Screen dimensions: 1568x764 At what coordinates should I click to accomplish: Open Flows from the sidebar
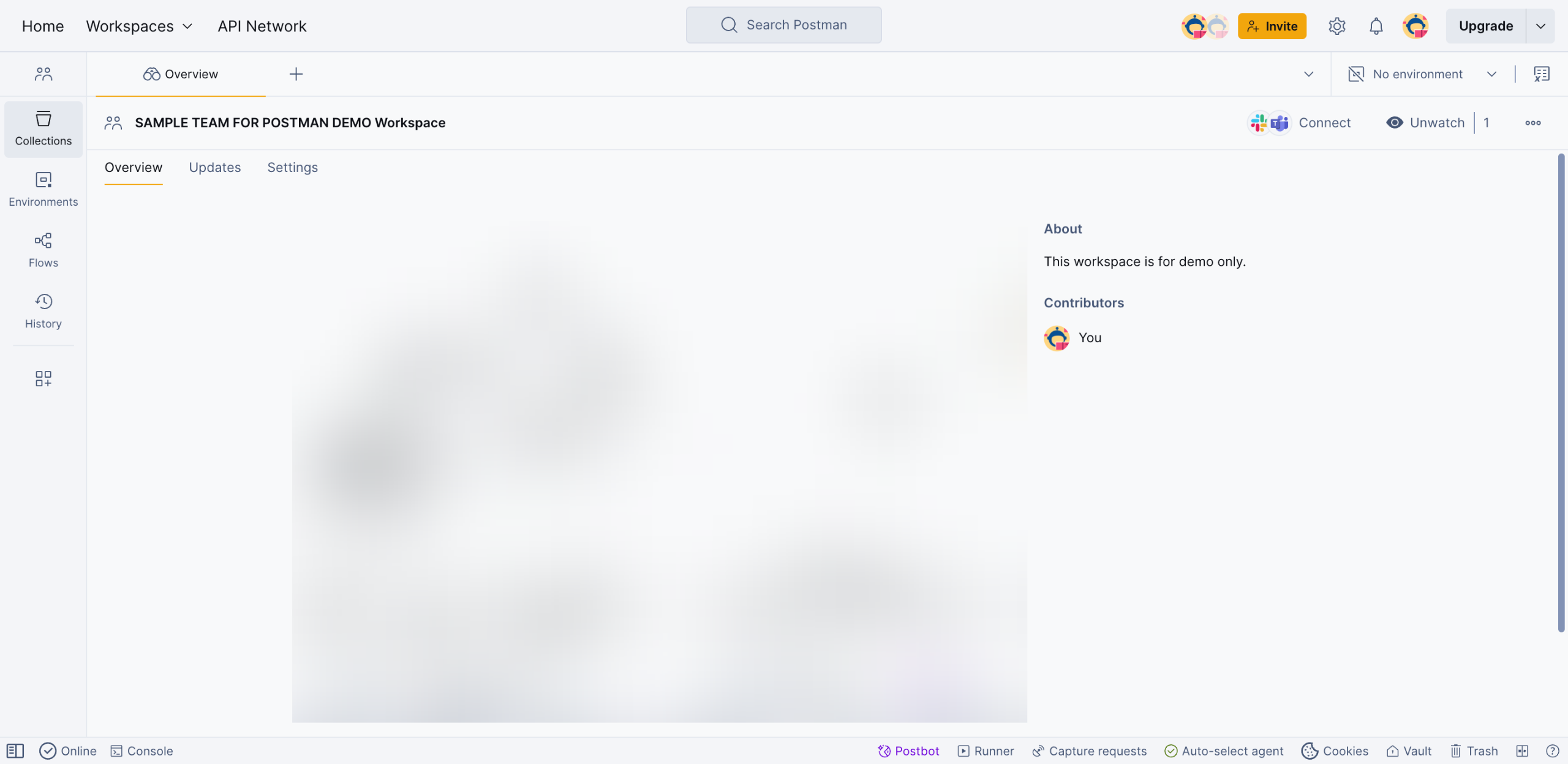pos(43,250)
